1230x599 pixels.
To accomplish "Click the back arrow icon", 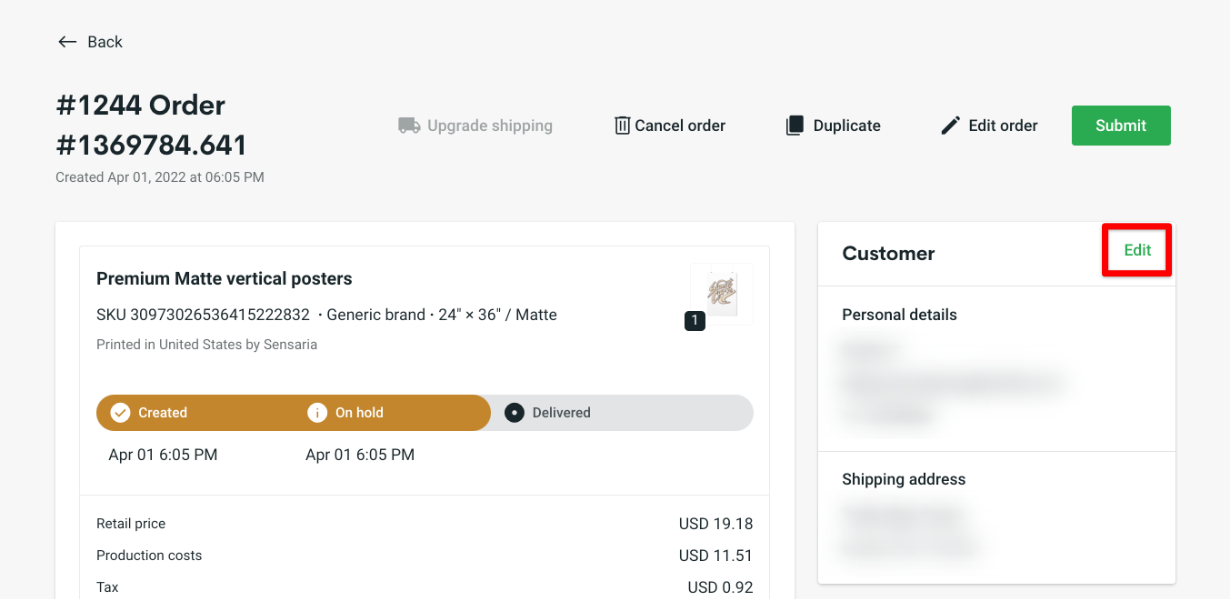I will pyautogui.click(x=67, y=42).
